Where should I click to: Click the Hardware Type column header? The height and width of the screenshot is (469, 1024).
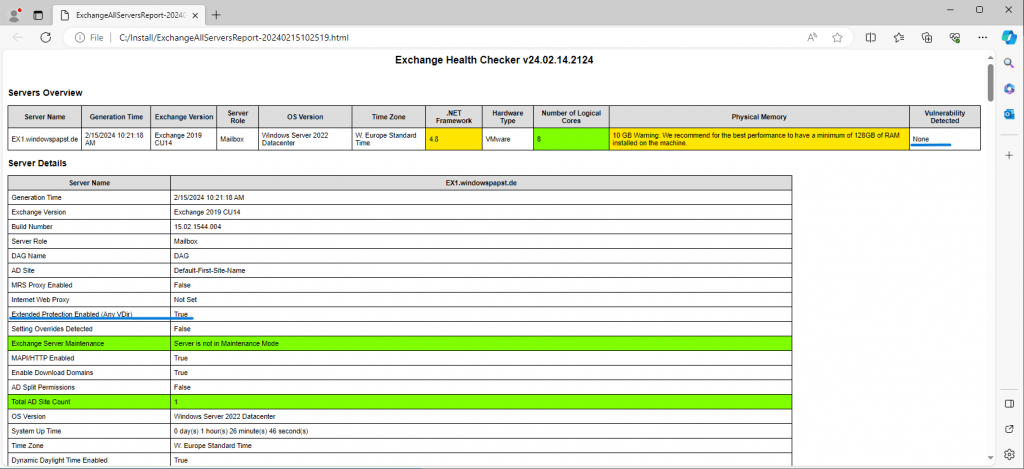pos(507,117)
